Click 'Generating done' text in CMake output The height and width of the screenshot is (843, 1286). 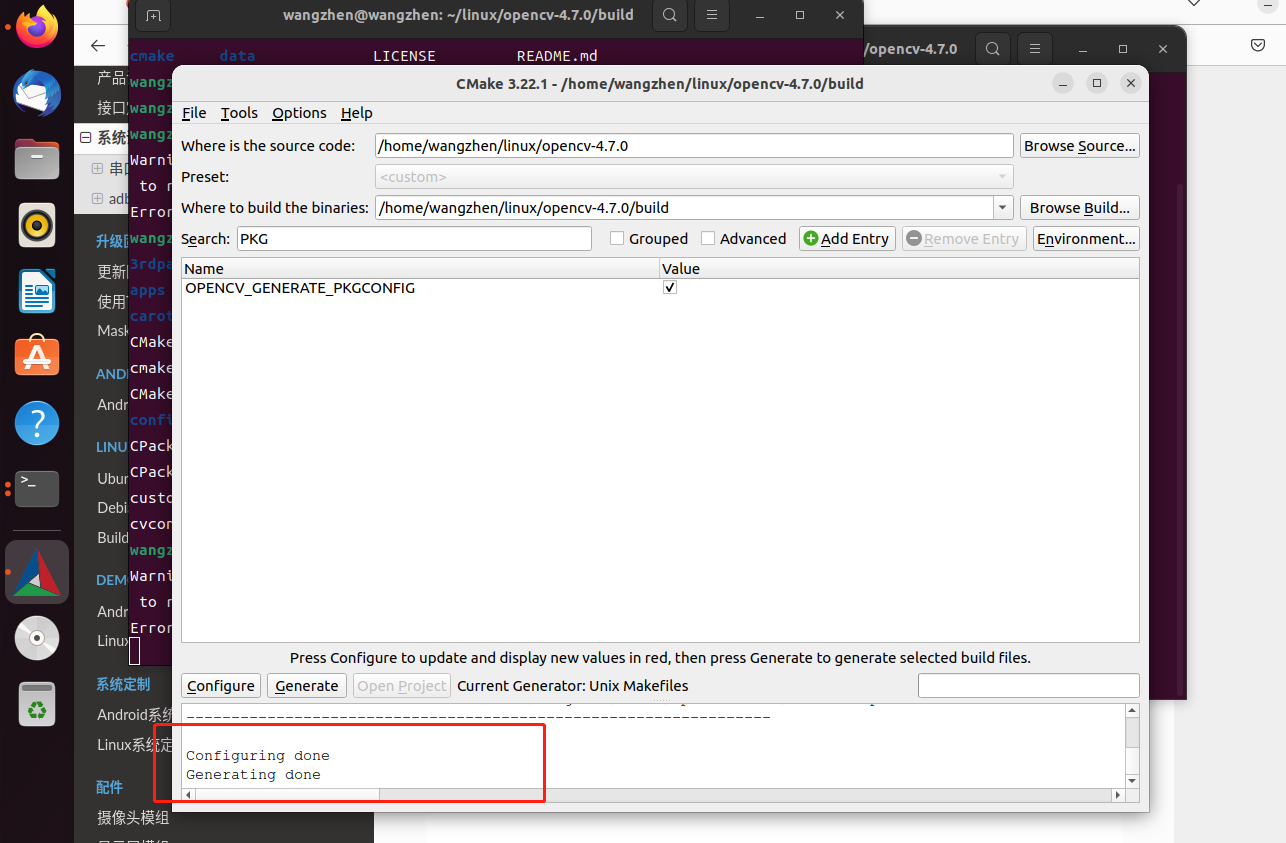point(253,774)
